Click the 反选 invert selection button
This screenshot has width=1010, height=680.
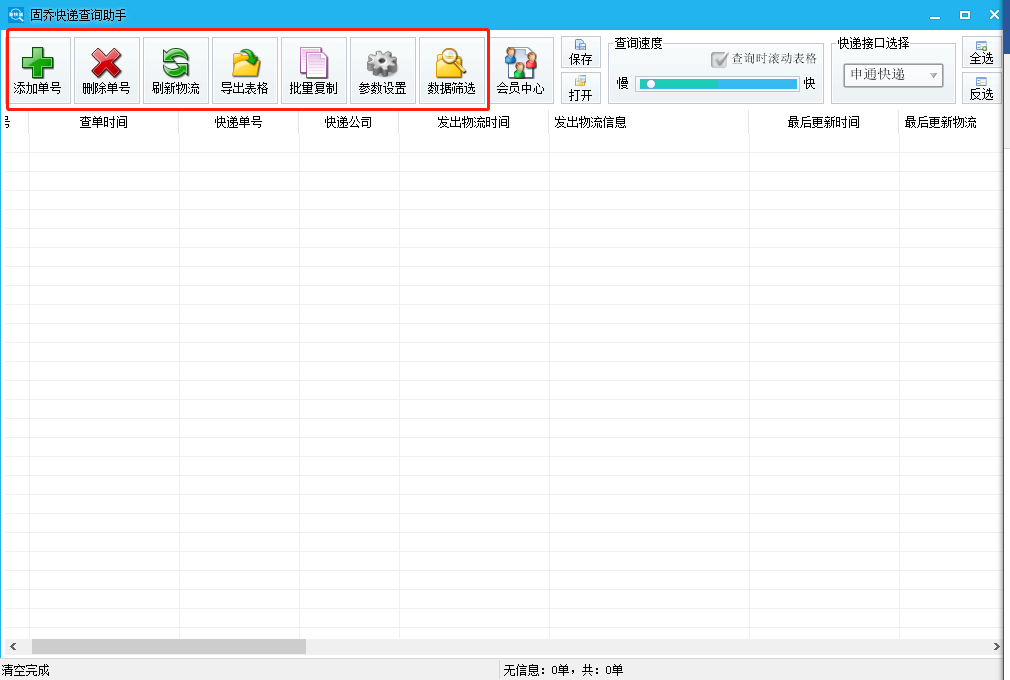point(981,88)
